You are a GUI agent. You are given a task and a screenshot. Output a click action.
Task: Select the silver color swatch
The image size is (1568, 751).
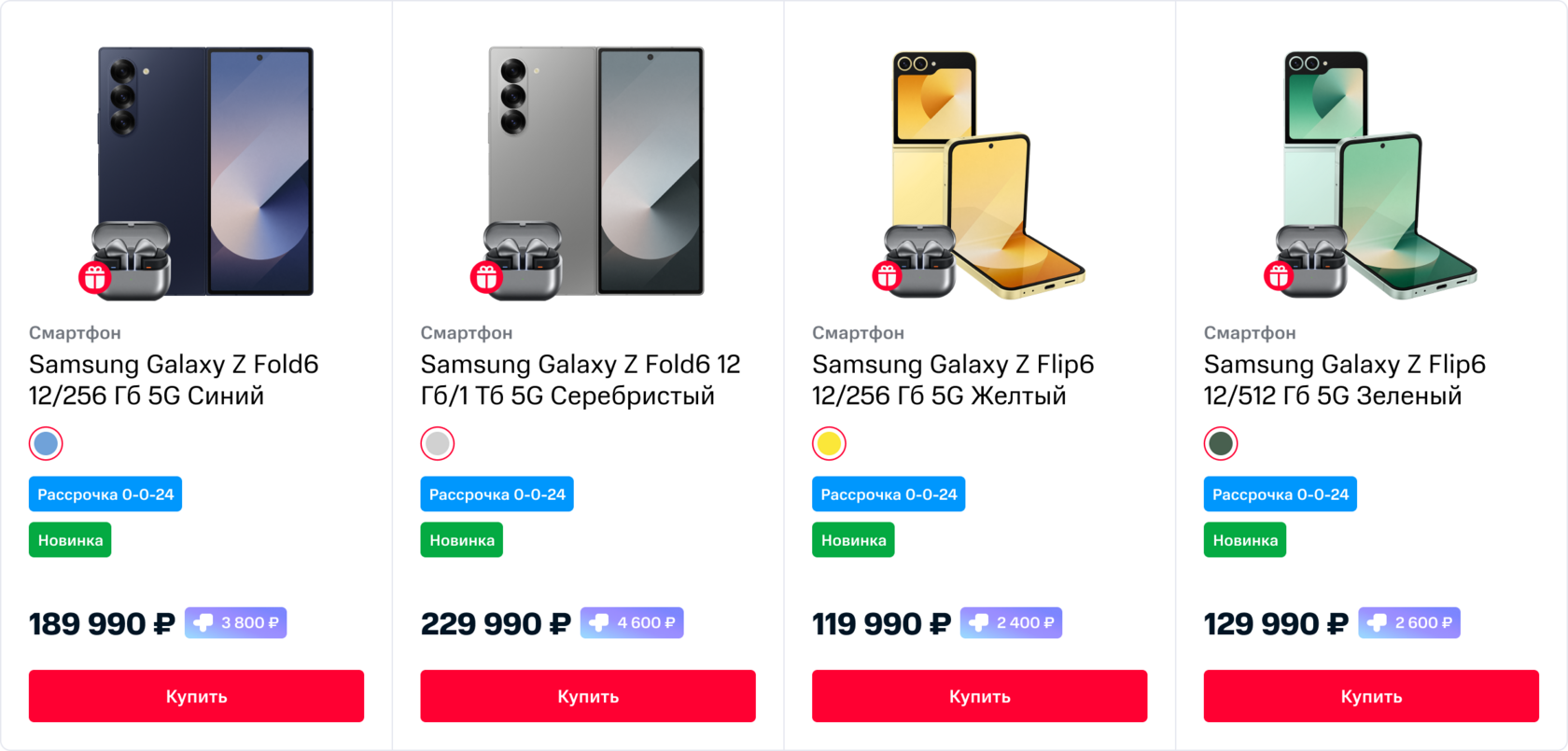pos(438,444)
